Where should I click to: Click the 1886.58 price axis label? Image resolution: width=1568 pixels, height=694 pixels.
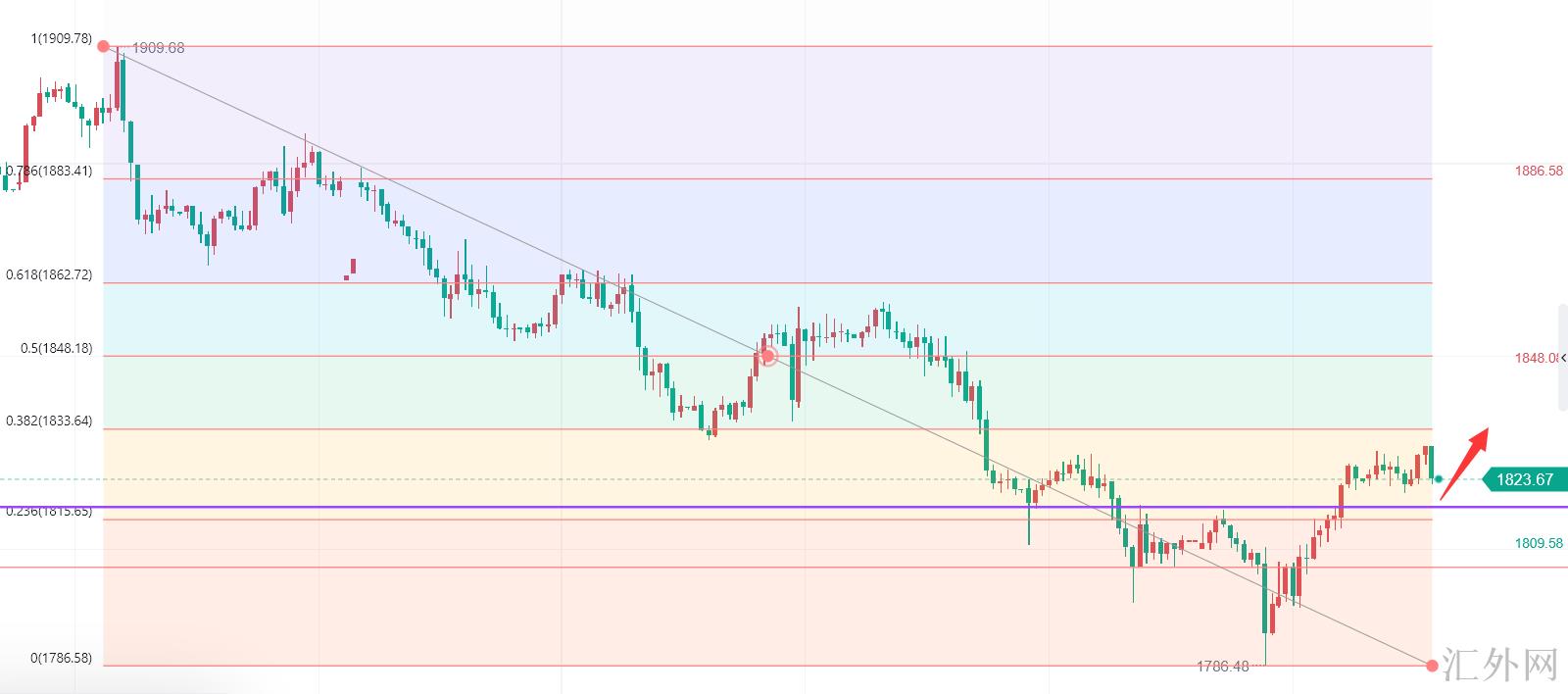click(x=1539, y=171)
